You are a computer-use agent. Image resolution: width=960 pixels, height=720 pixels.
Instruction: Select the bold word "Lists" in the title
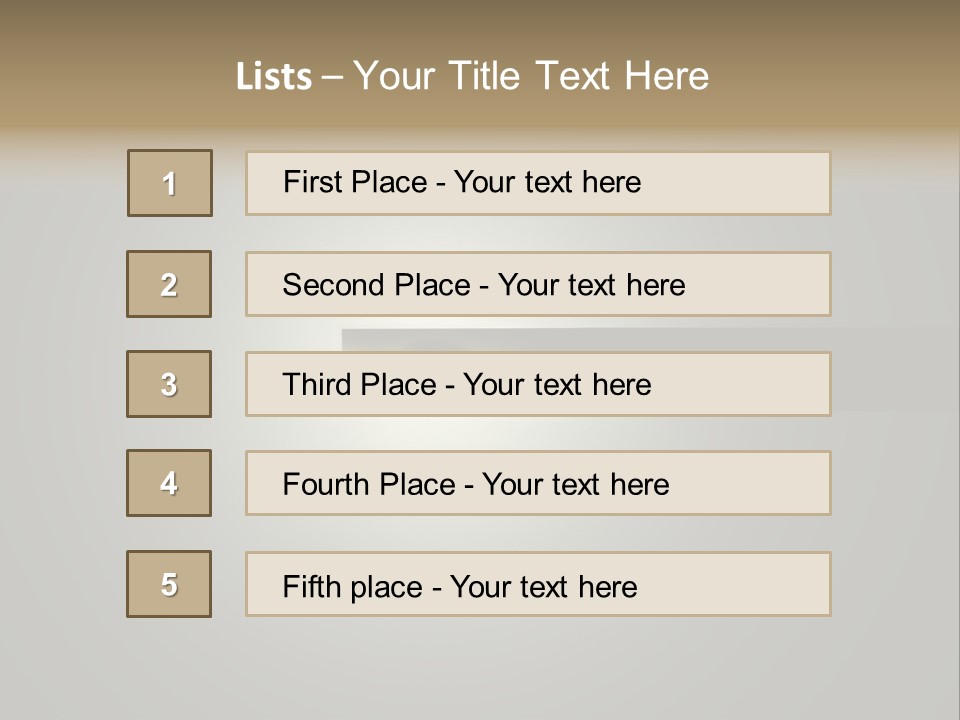[x=274, y=77]
